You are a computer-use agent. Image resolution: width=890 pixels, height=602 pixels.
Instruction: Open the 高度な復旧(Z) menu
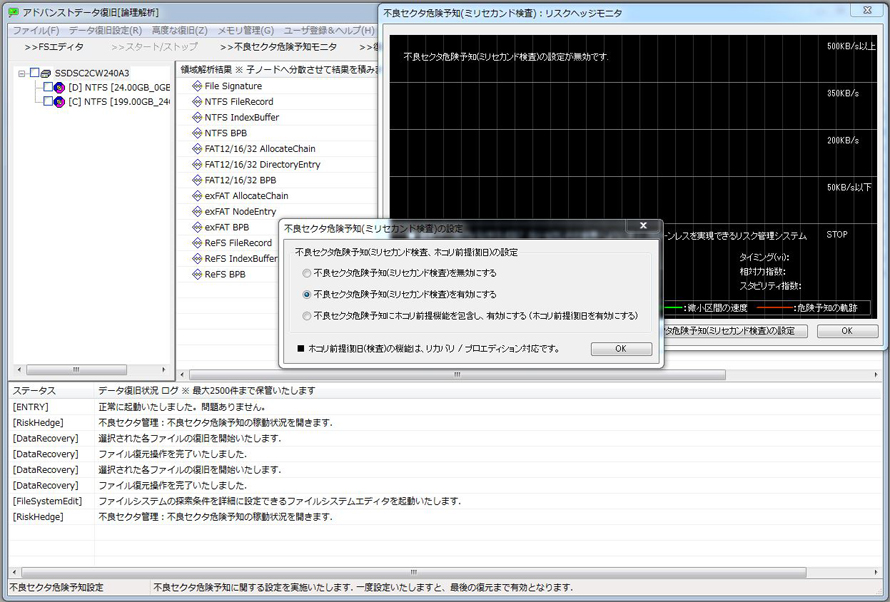click(179, 31)
